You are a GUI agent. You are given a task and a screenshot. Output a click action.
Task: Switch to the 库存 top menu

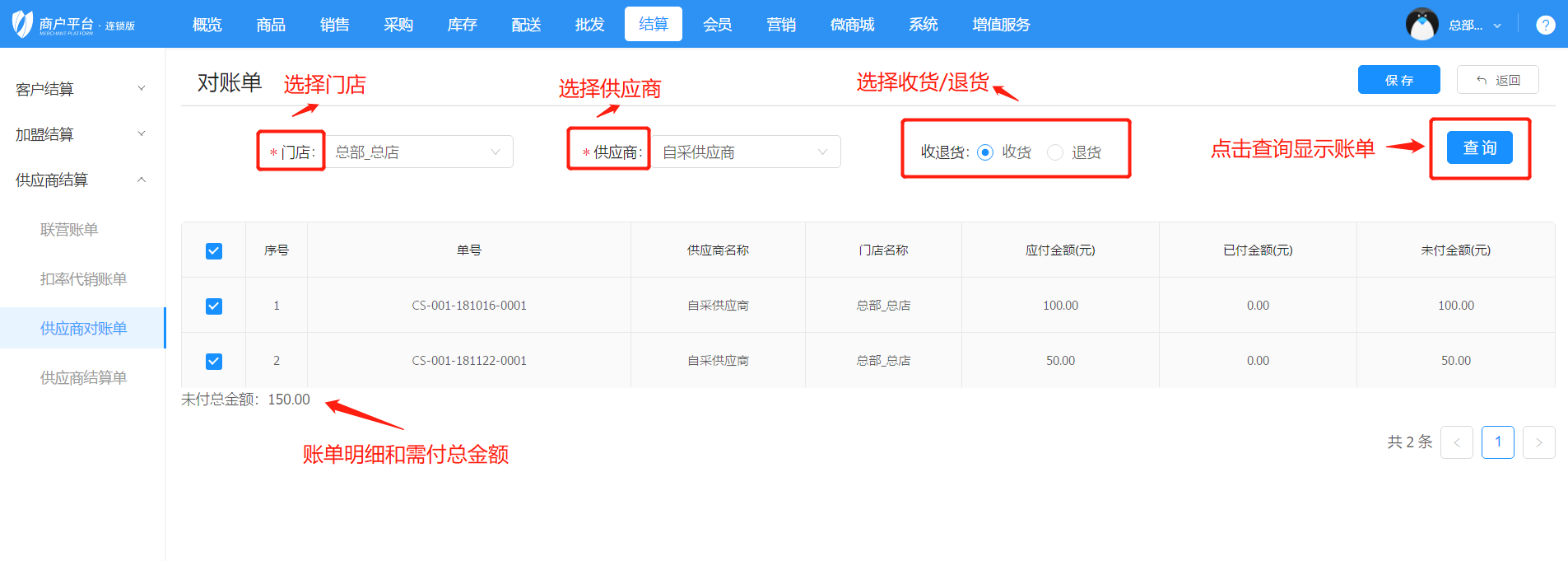[462, 25]
